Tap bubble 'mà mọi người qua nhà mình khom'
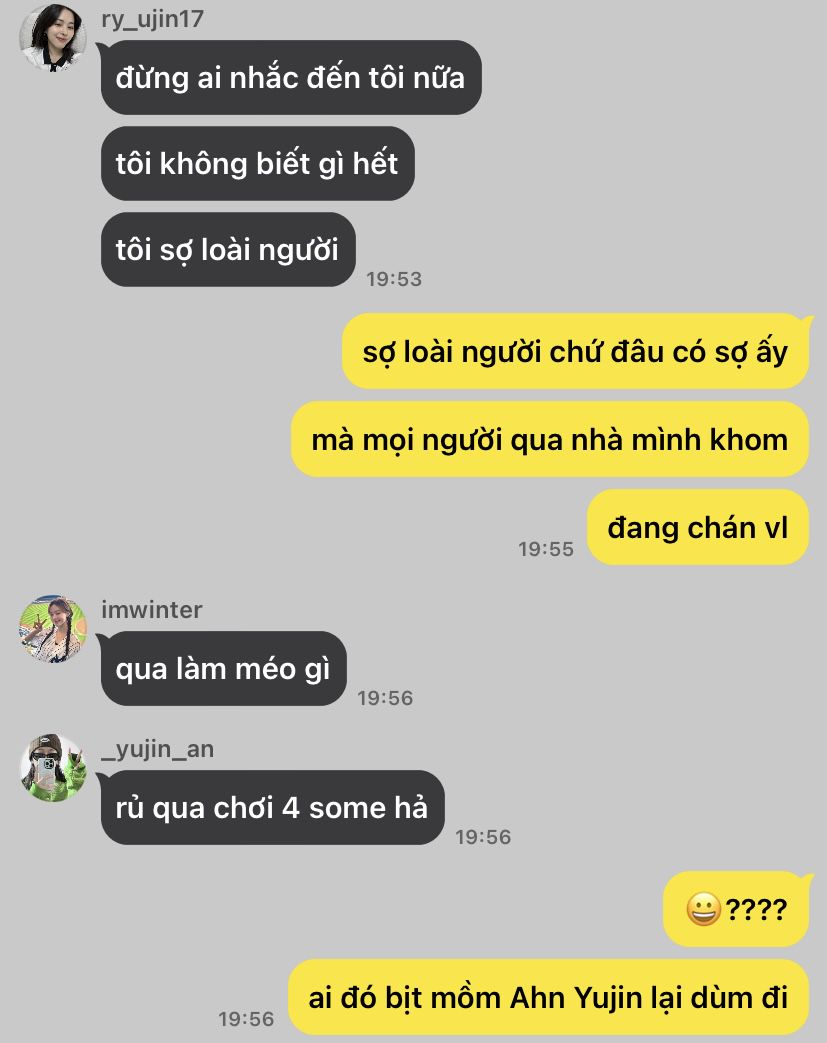The image size is (827, 1043). pos(550,439)
